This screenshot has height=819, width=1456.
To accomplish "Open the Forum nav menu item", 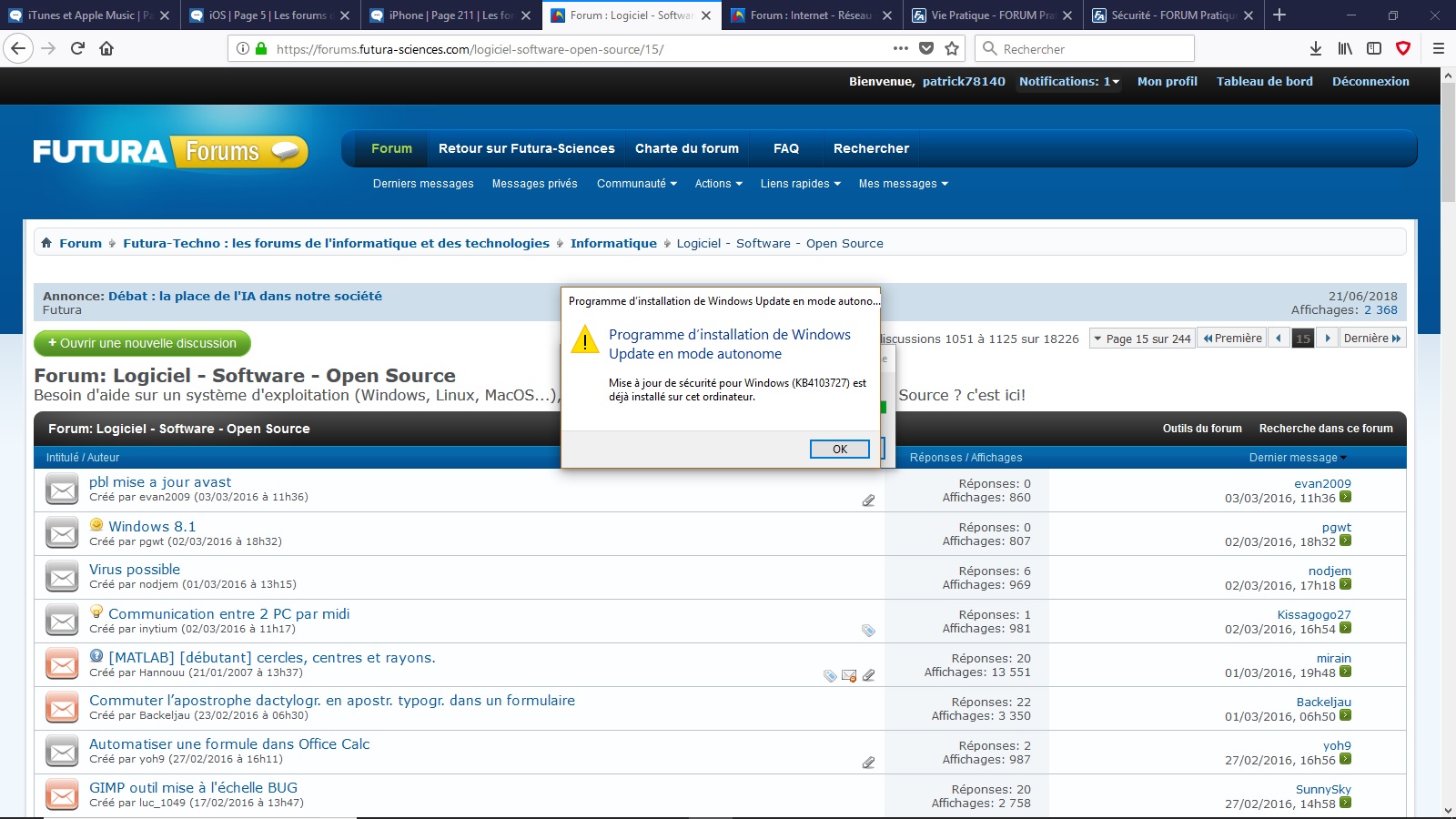I will point(391,148).
